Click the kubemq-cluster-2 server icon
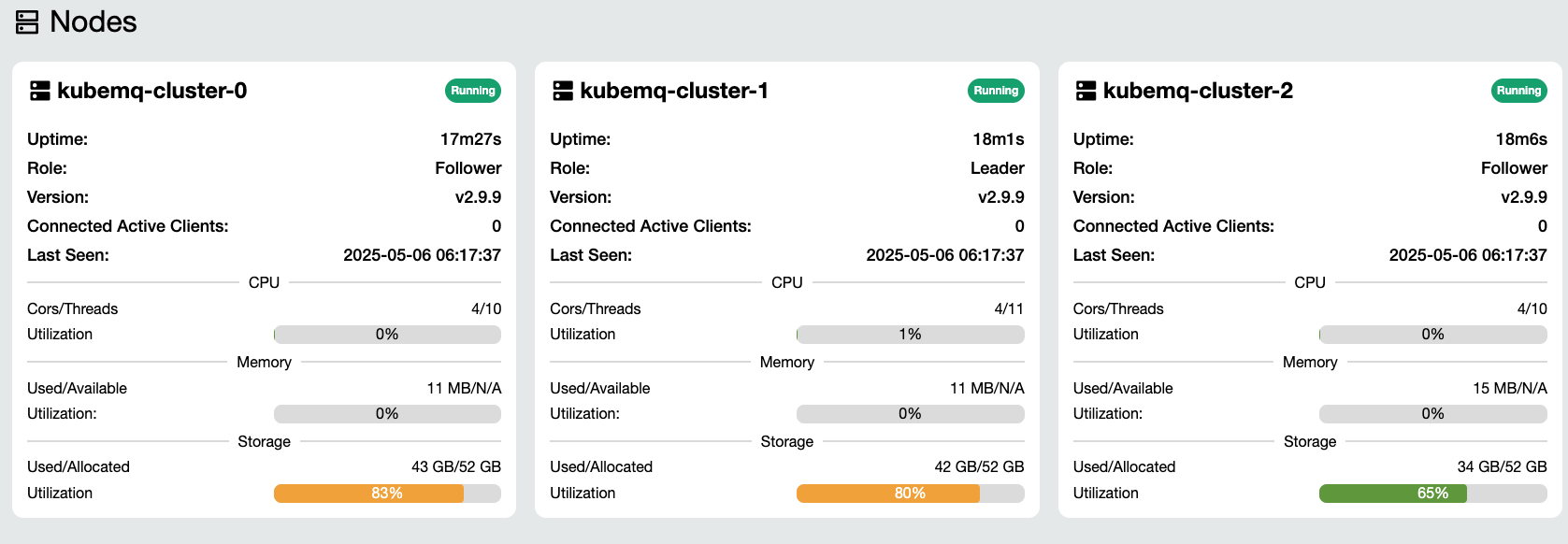This screenshot has height=544, width=1568. (x=1086, y=91)
